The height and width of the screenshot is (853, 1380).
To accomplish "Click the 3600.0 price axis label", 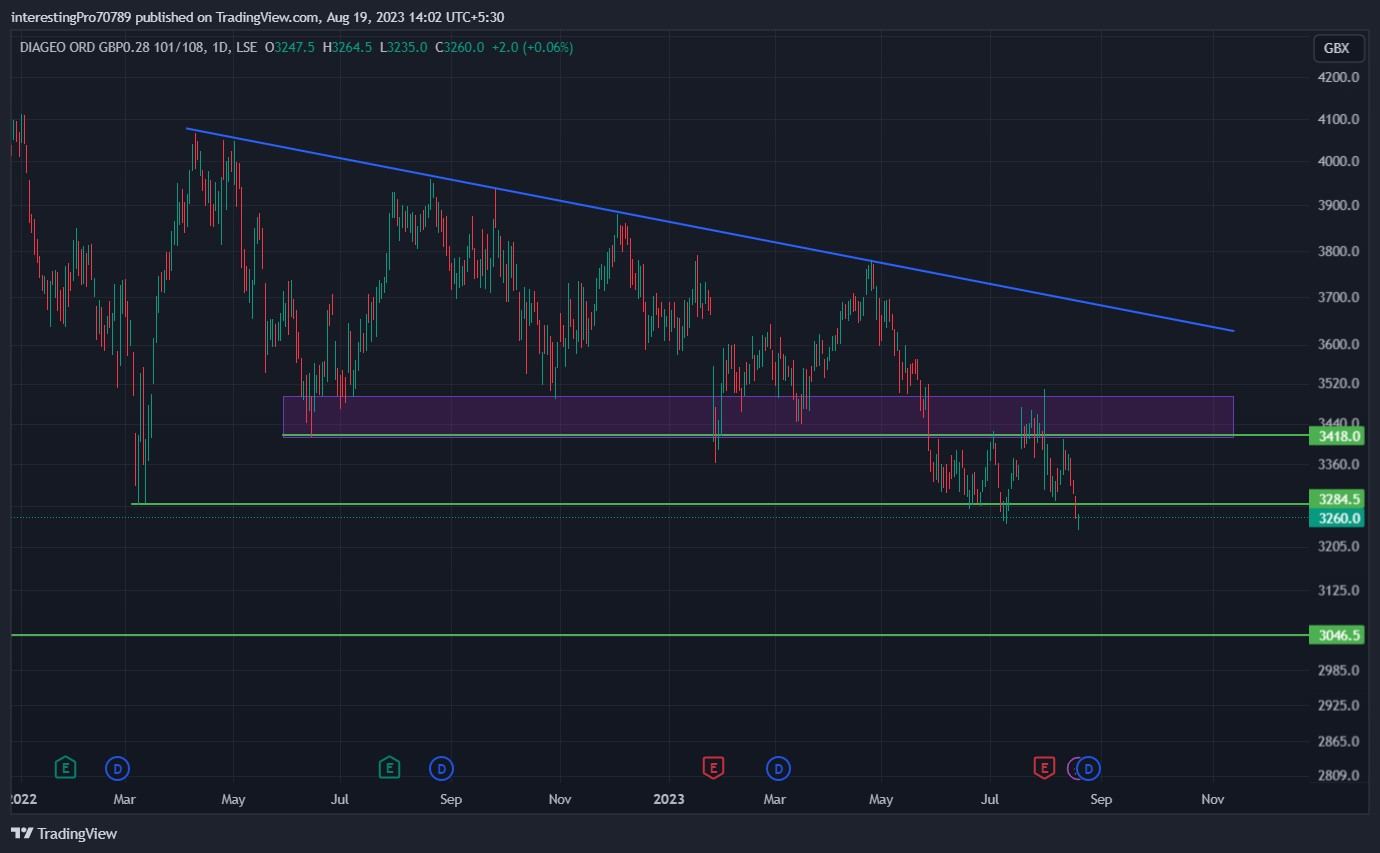I will (1339, 345).
